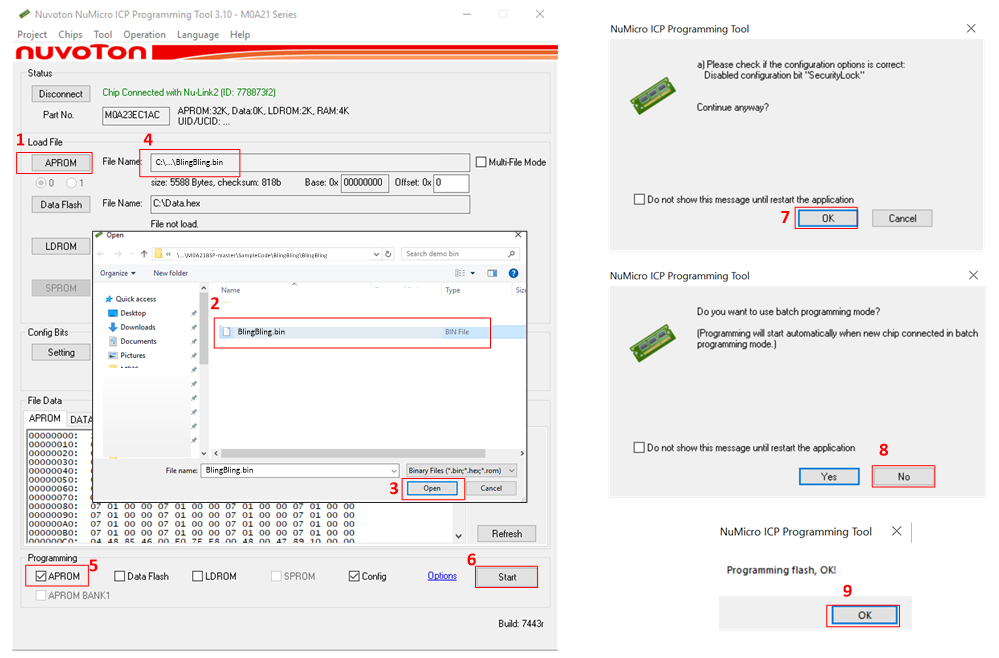Open the Help menu
This screenshot has width=999, height=658.
[240, 34]
